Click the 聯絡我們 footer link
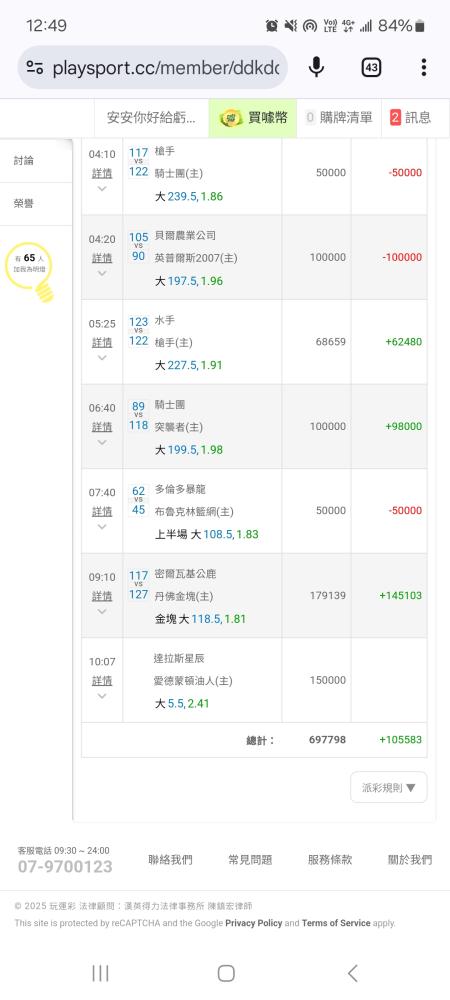 (170, 860)
